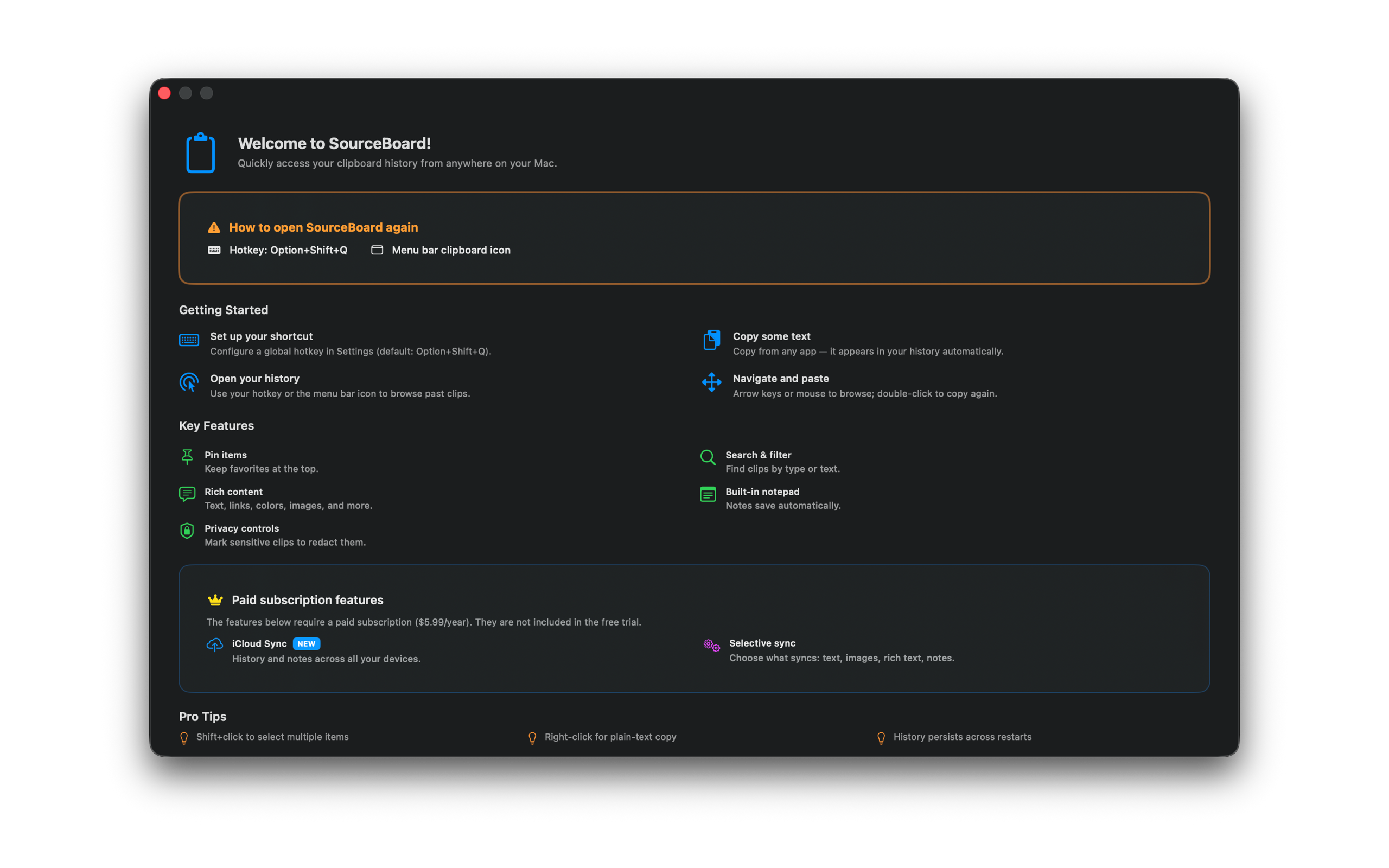Click the Built-in notepad title
Screen dimensions: 1389x868
762,492
